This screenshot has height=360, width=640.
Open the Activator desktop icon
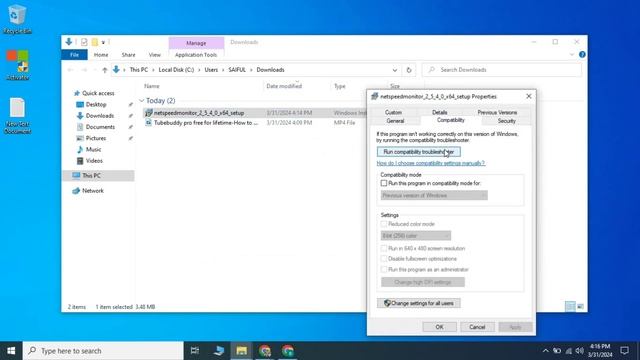tap(17, 64)
